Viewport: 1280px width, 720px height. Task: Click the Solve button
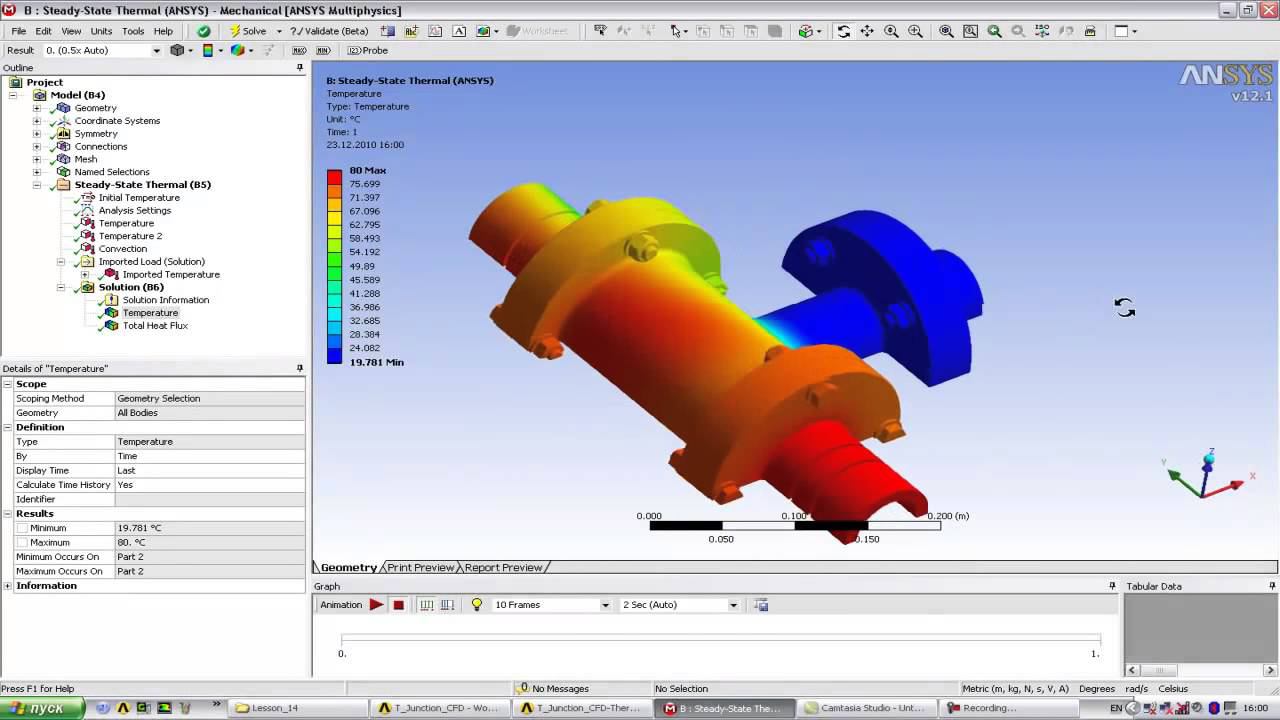(x=248, y=31)
